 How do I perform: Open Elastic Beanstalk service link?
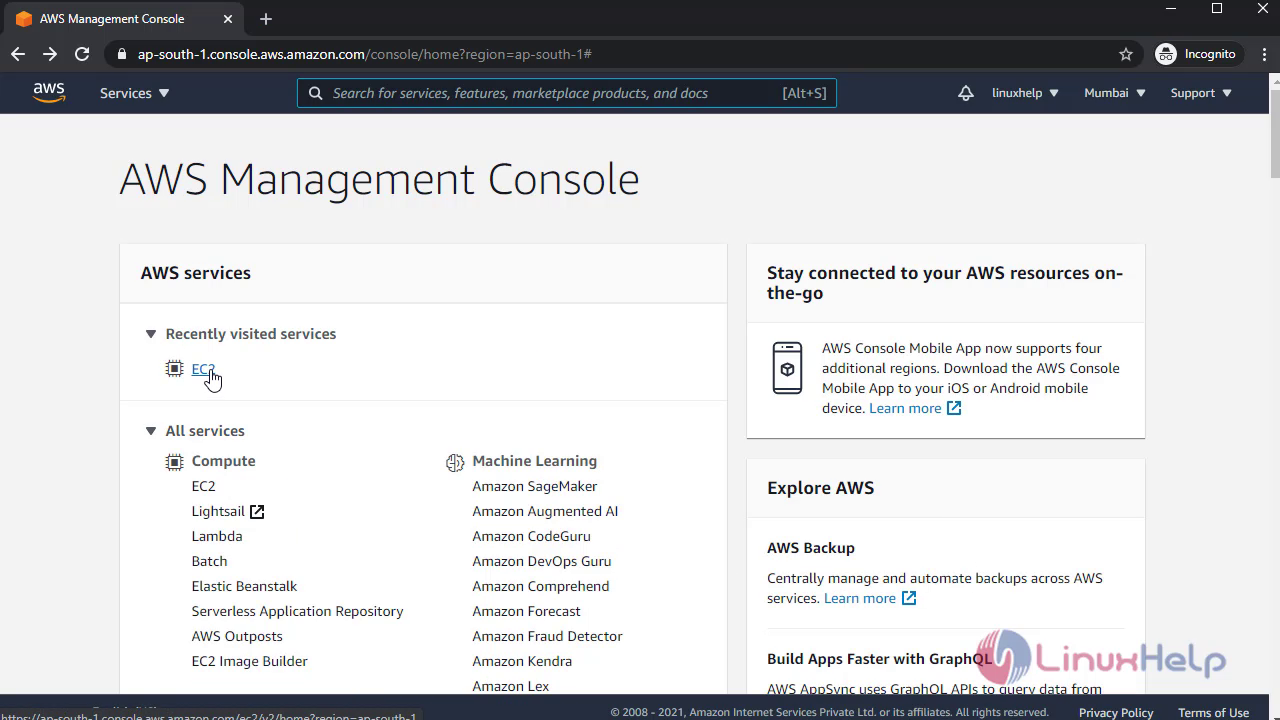tap(244, 586)
